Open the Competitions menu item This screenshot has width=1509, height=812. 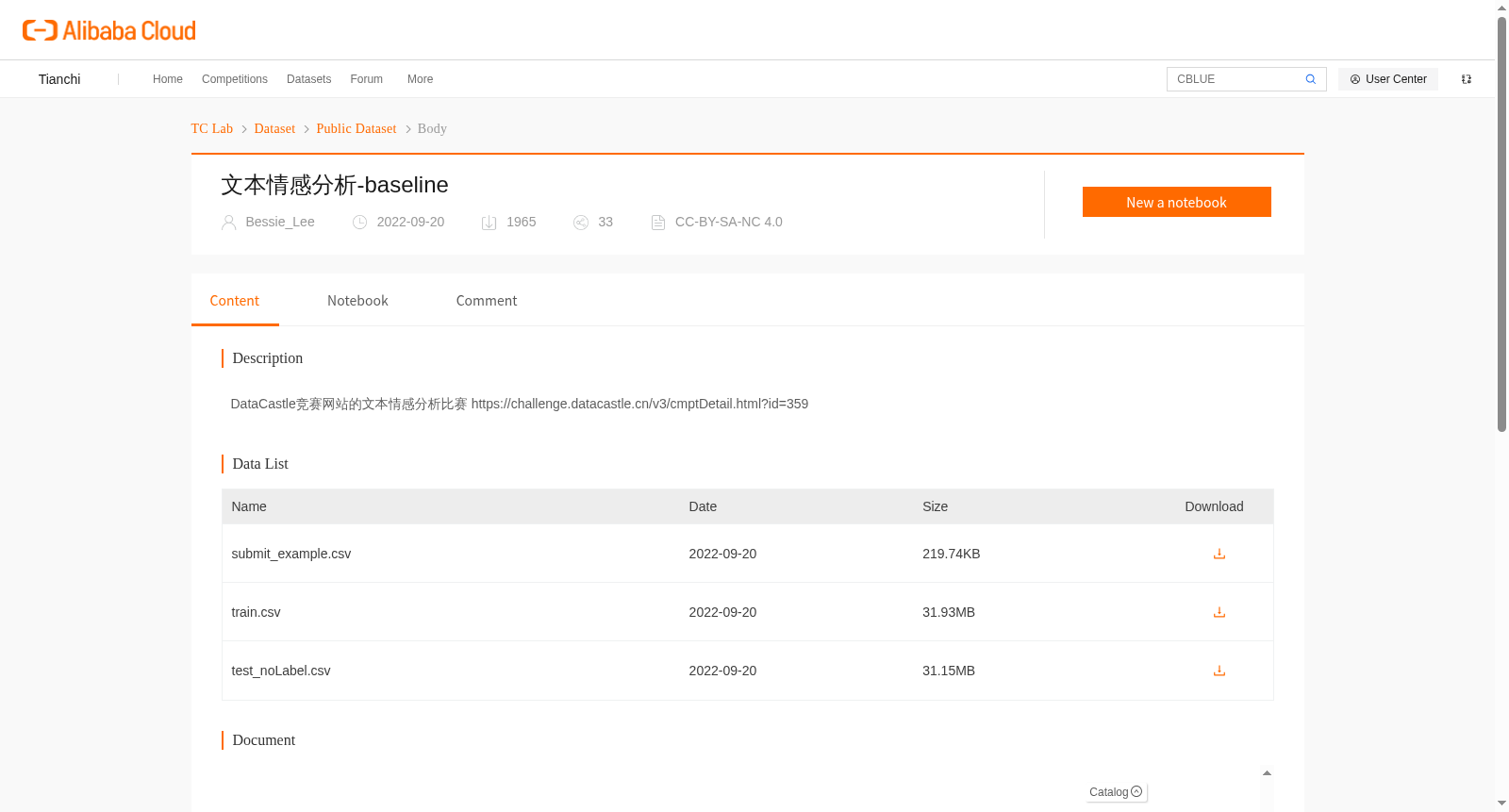tap(235, 79)
